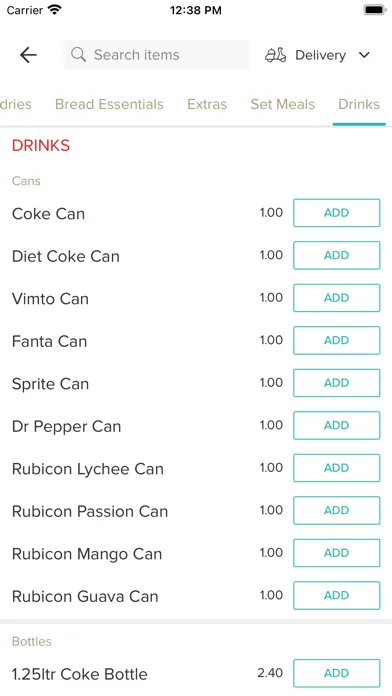This screenshot has width=392, height=696.
Task: Expand the Delivery dropdown chevron
Action: (x=364, y=55)
